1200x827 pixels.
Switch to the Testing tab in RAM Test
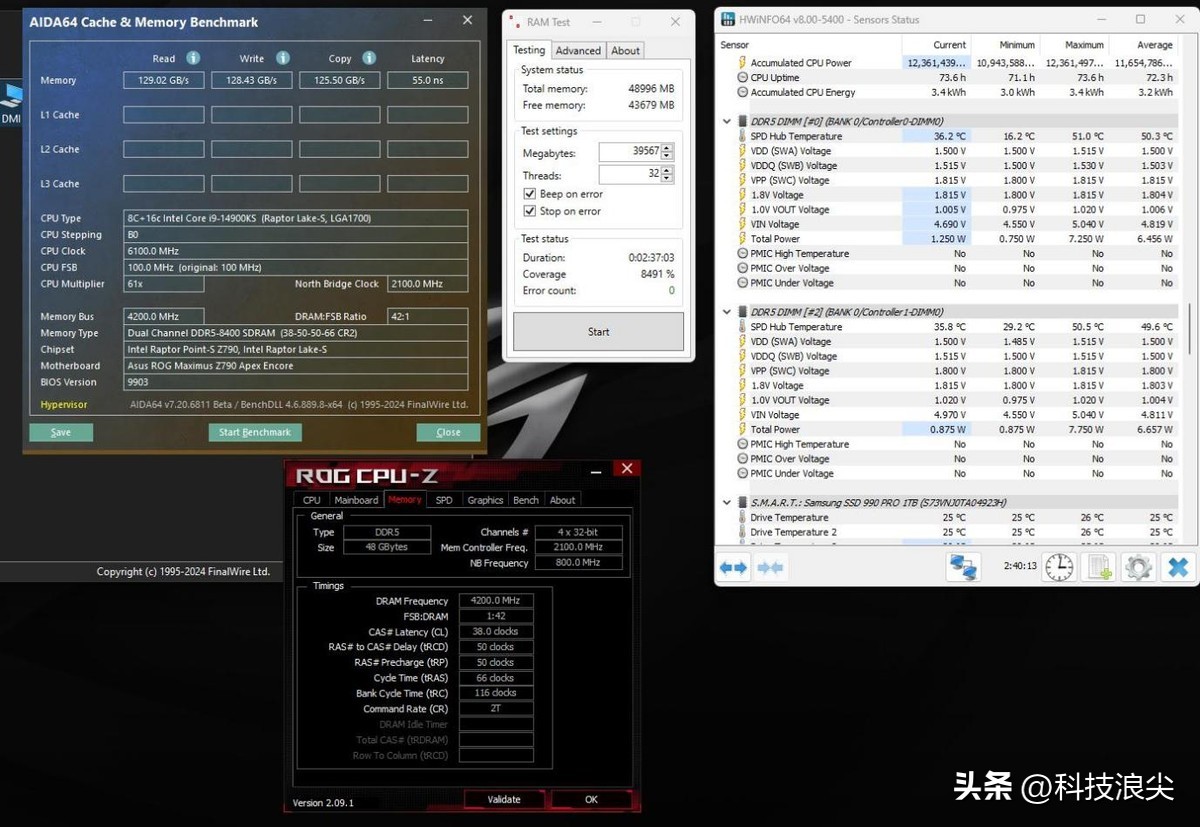[529, 50]
